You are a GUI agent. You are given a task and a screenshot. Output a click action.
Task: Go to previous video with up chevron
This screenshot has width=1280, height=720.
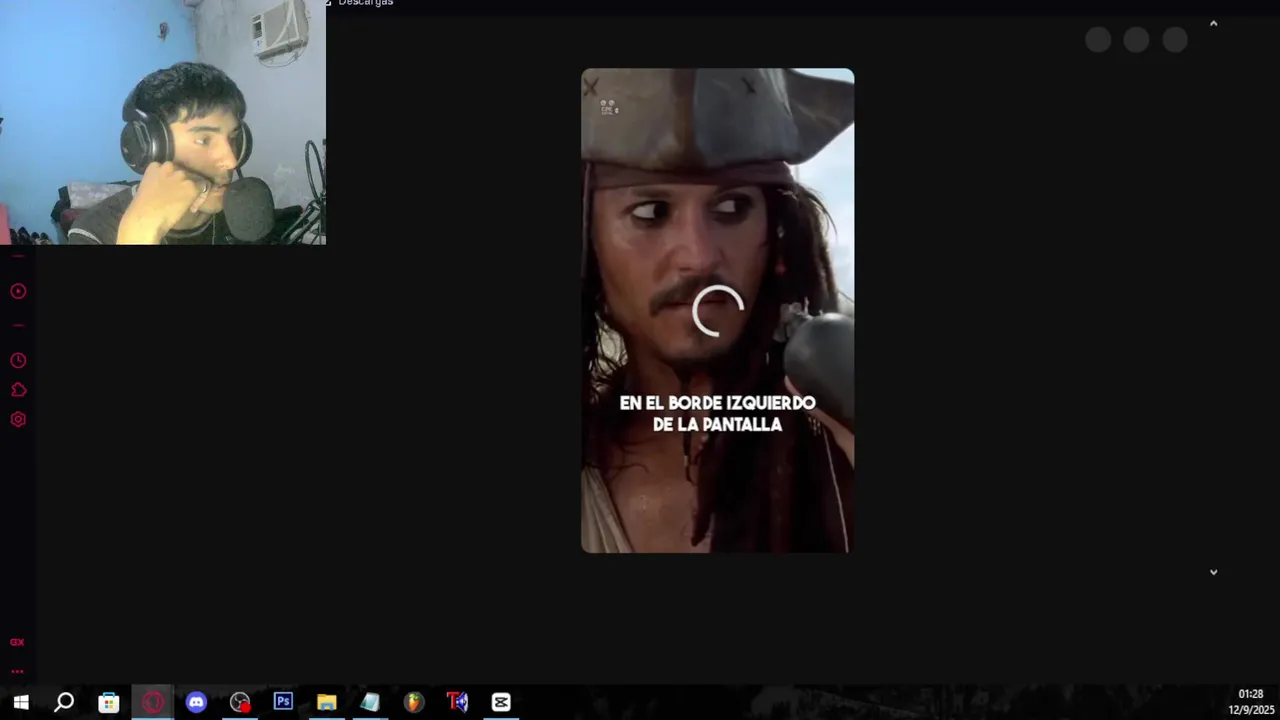point(1213,23)
